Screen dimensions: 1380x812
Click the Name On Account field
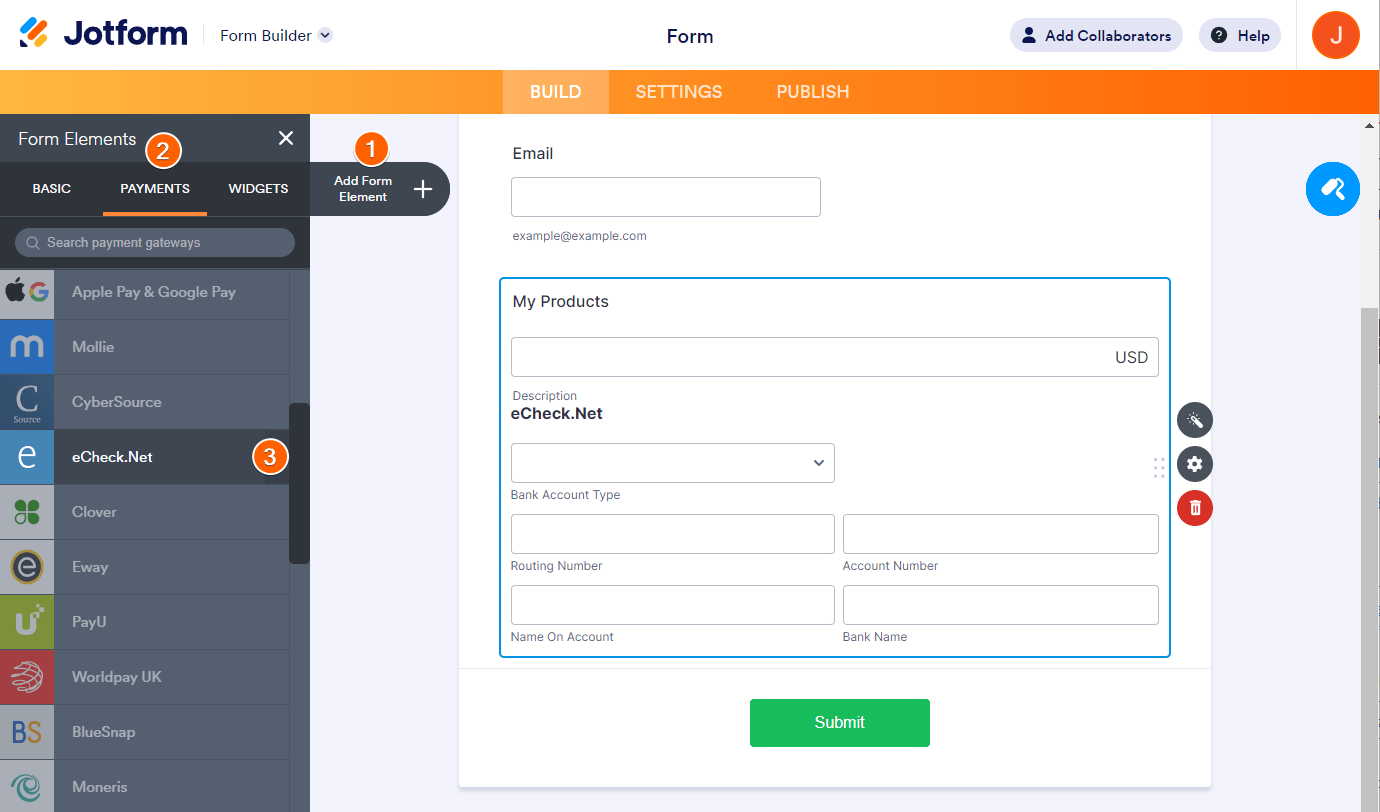click(x=673, y=605)
